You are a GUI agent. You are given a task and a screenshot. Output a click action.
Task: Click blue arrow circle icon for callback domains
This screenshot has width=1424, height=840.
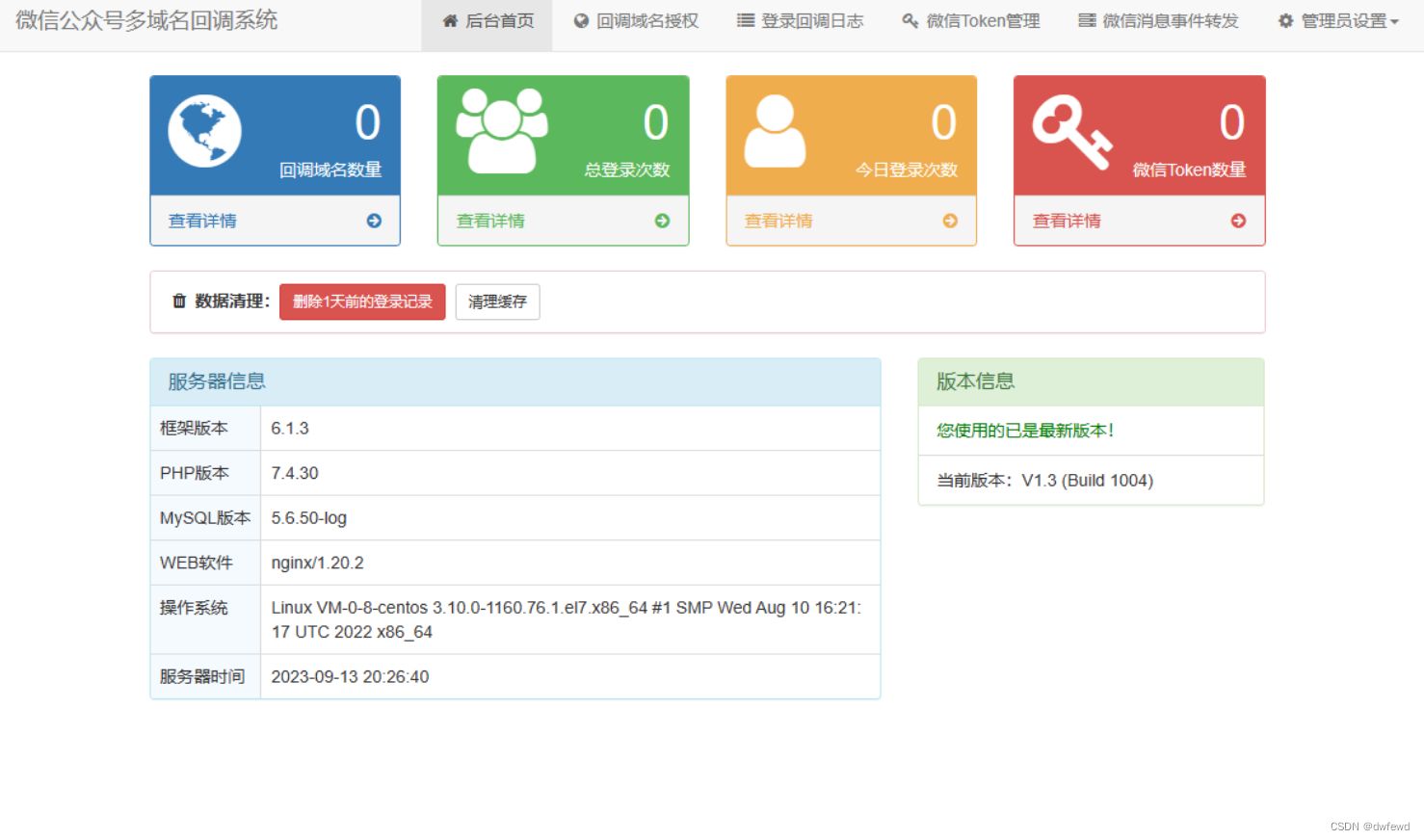click(x=374, y=221)
